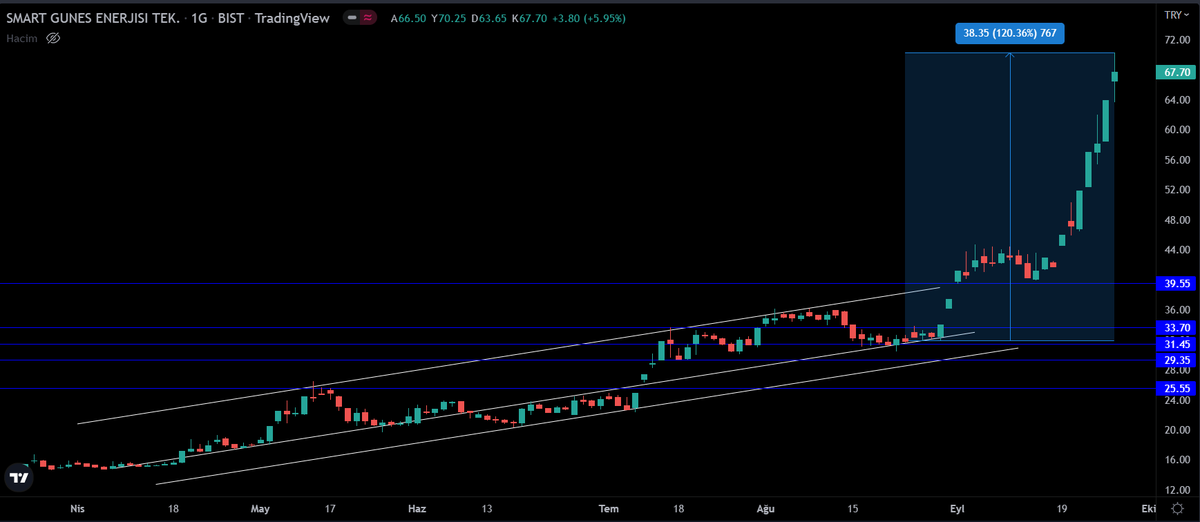
Task: Click the TradingView logo in chart corner
Action: click(18, 477)
